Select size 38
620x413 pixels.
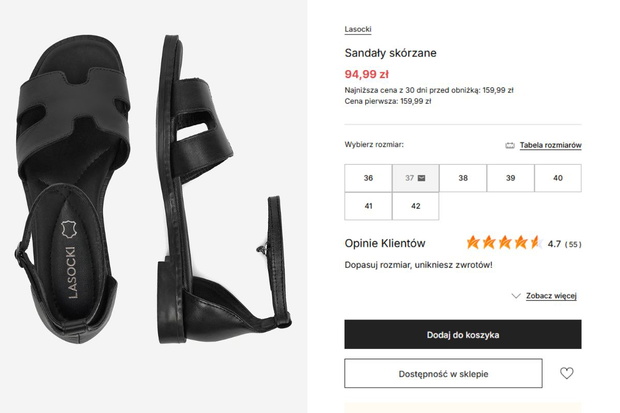tap(463, 178)
